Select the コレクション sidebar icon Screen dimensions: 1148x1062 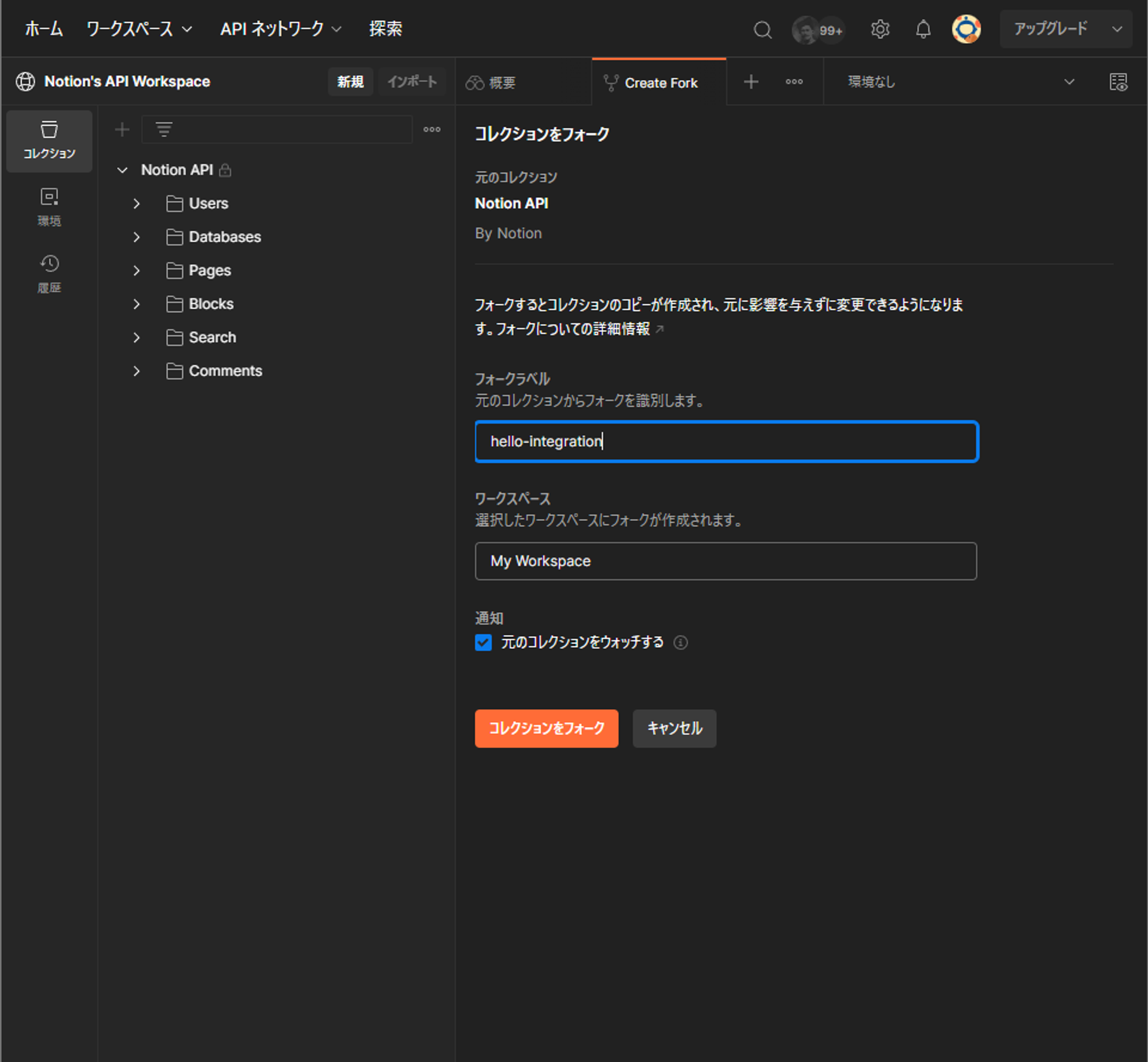click(x=49, y=141)
